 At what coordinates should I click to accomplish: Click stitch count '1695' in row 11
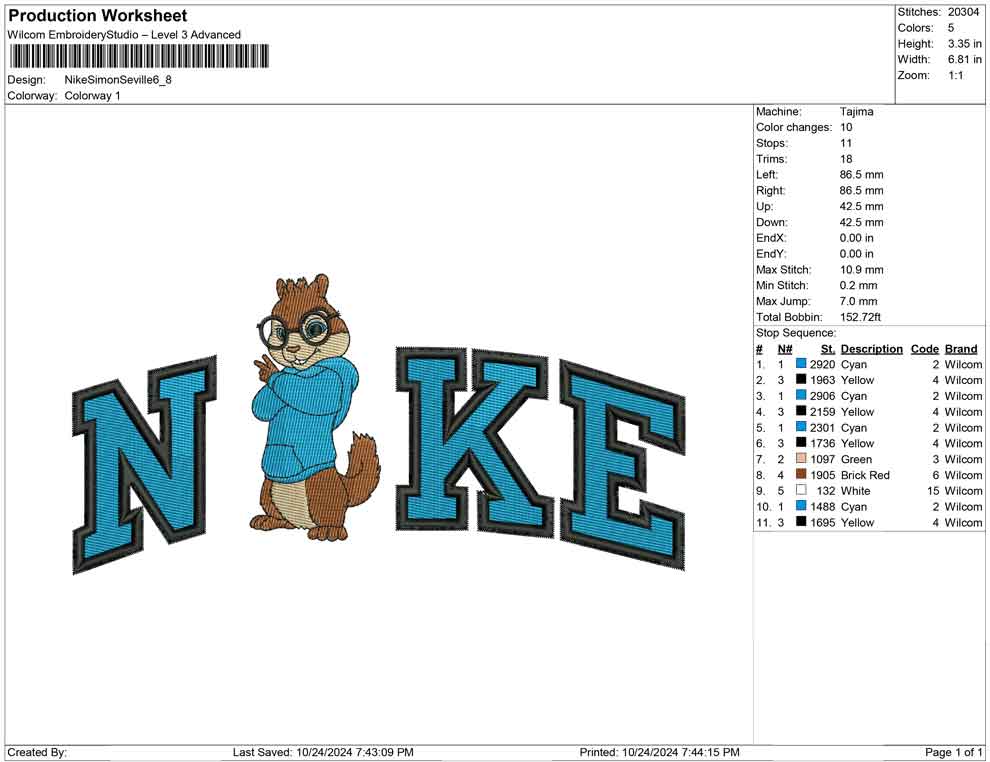823,522
